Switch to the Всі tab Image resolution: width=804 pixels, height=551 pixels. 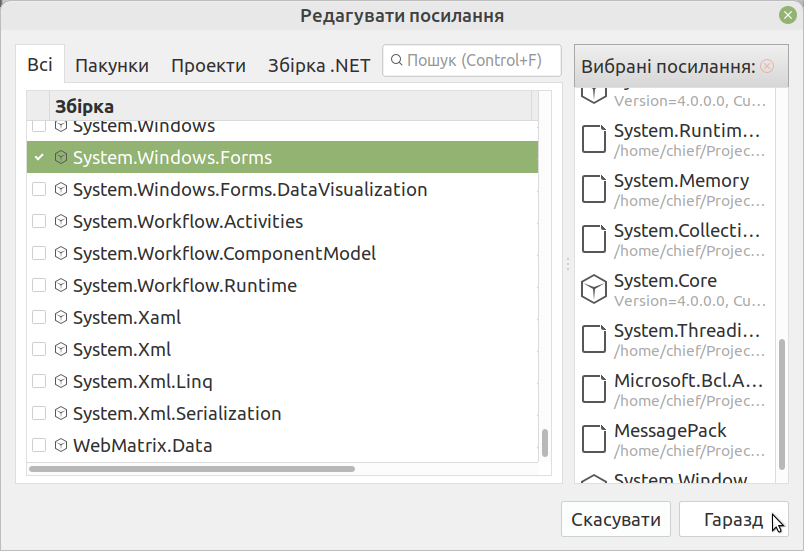(x=40, y=65)
